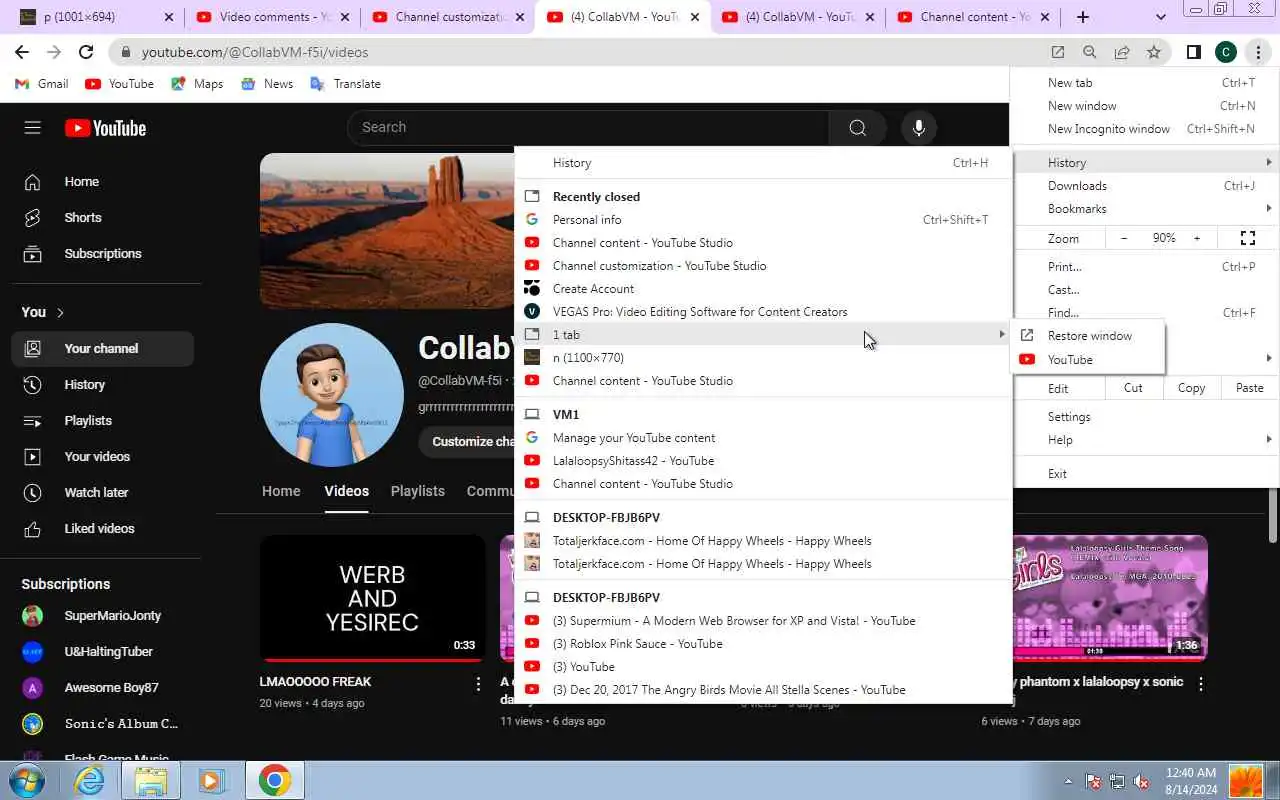
Task: Click the share page icon in the address bar
Action: pos(1121,52)
